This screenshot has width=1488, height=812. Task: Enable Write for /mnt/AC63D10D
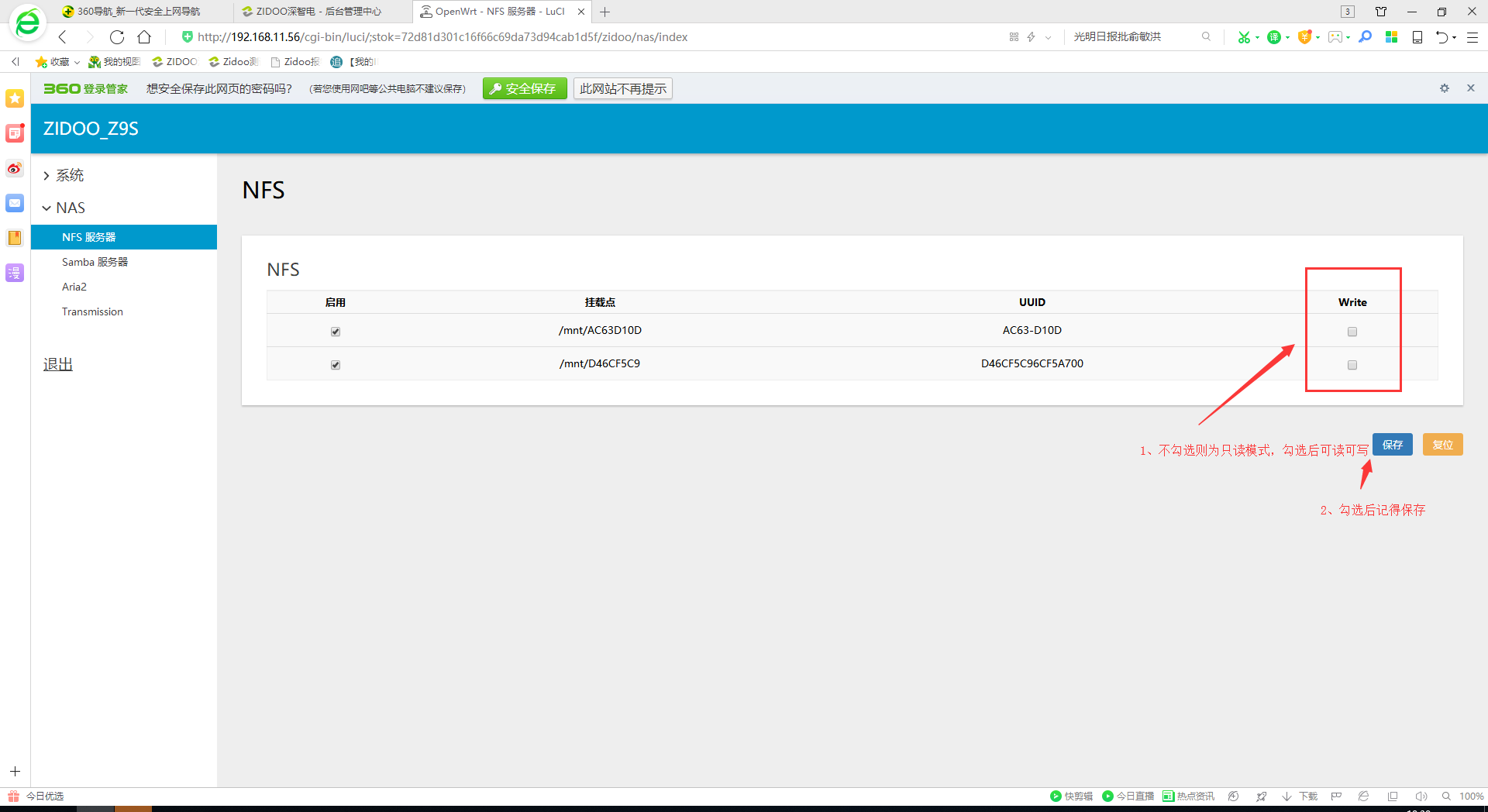[x=1352, y=332]
